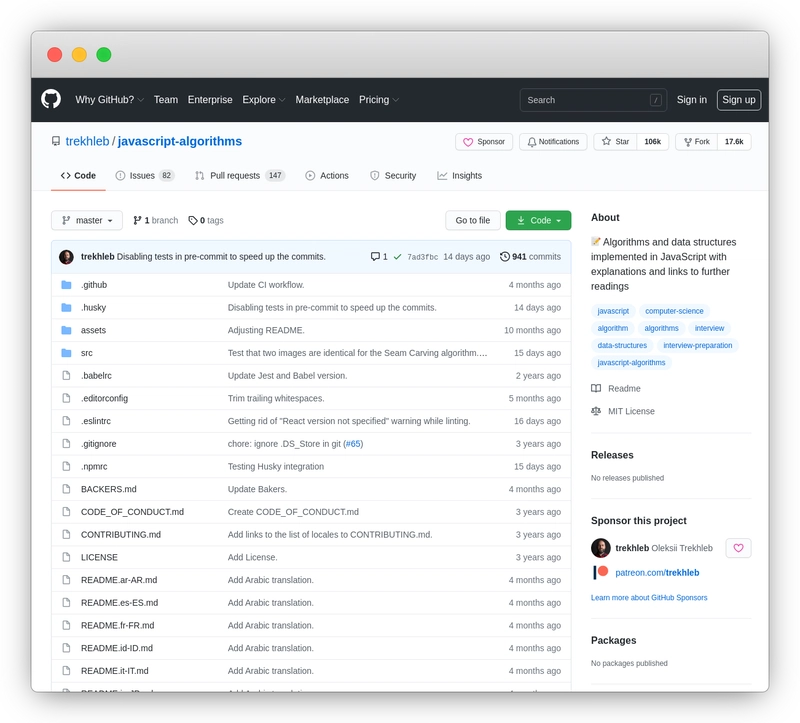Fork the repository
This screenshot has width=800, height=723.
pos(696,142)
